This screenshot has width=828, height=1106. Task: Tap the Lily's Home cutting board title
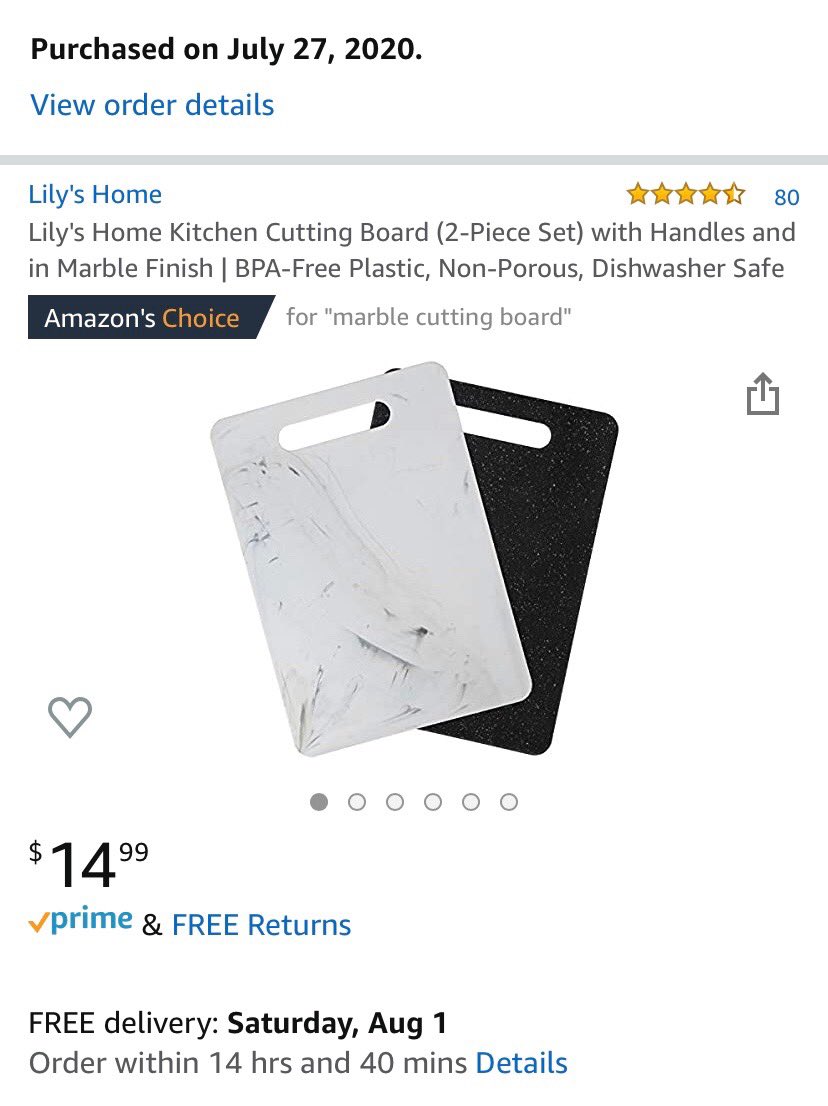[412, 250]
